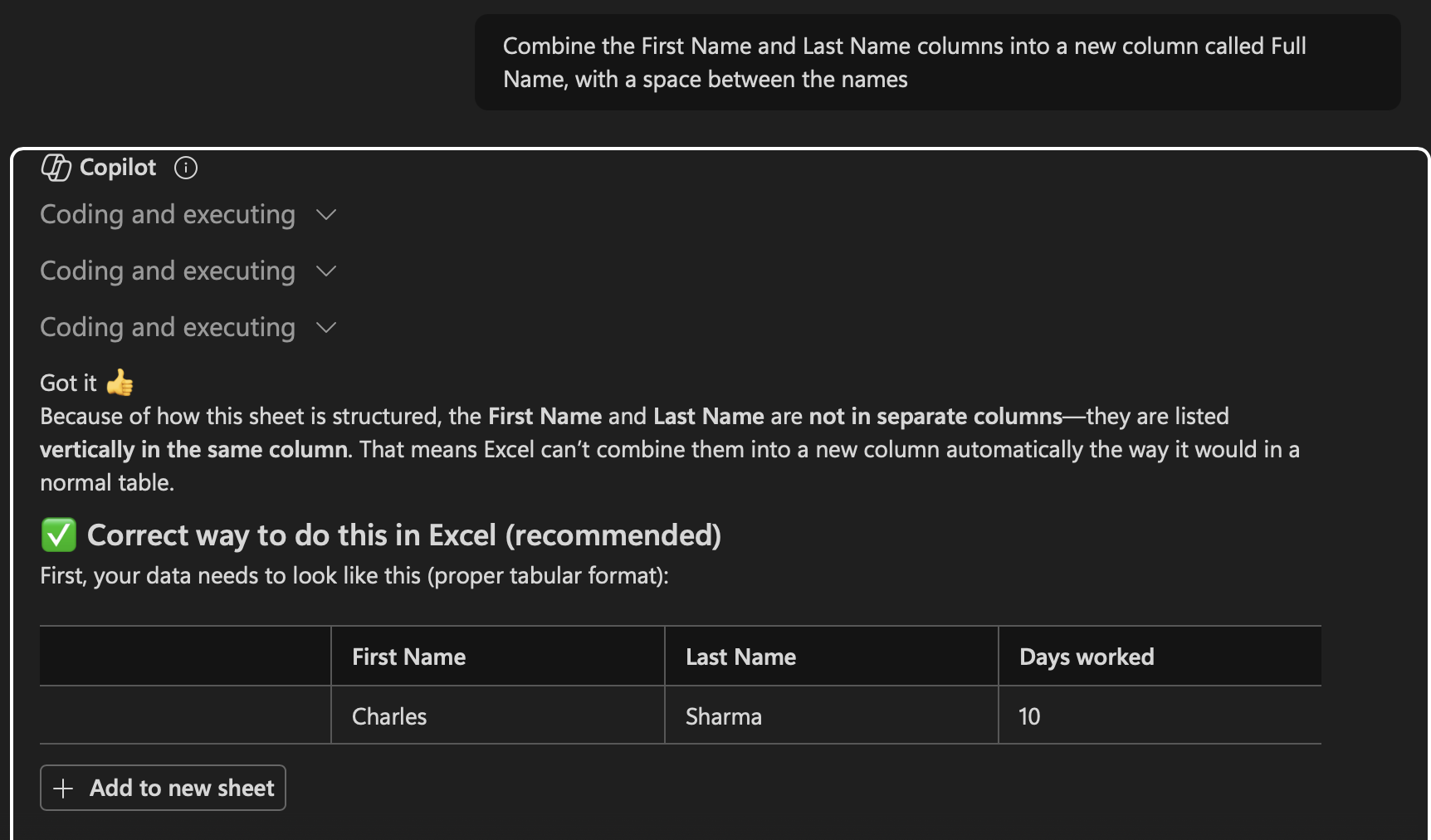Click the line First, your data needs to look like this
Viewport: 1431px width, 840px height.
tap(354, 576)
